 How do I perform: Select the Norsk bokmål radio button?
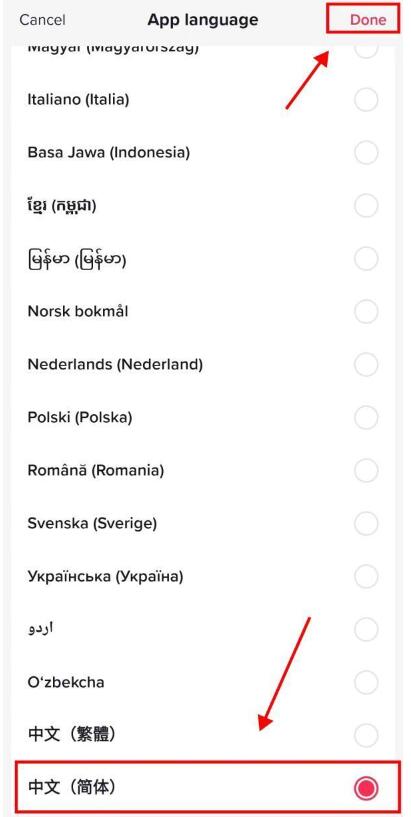366,312
